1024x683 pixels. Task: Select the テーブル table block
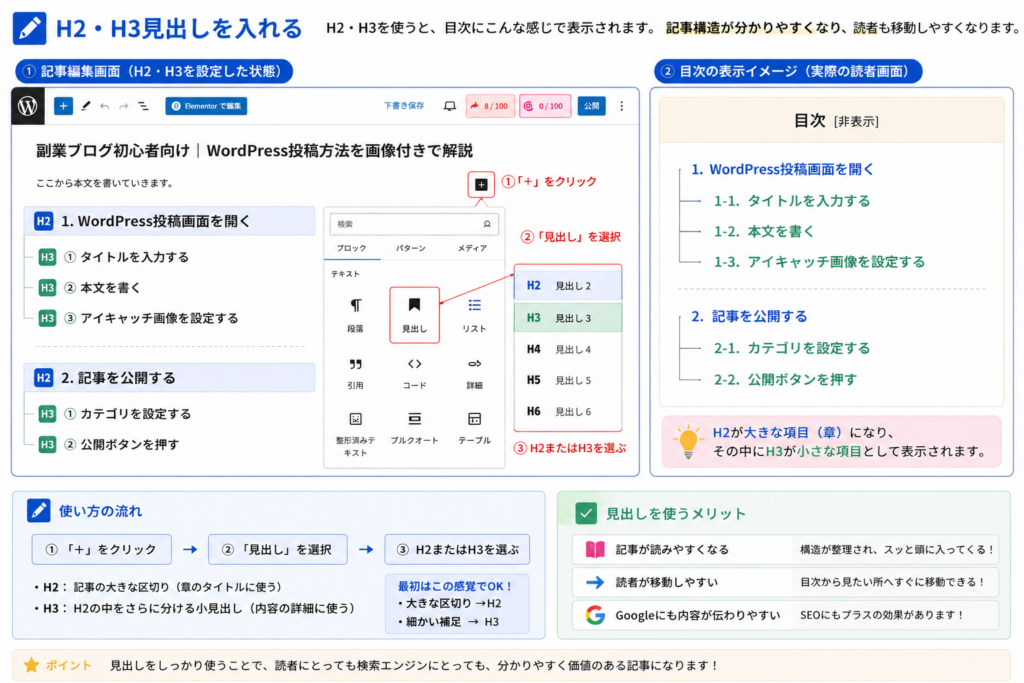474,428
